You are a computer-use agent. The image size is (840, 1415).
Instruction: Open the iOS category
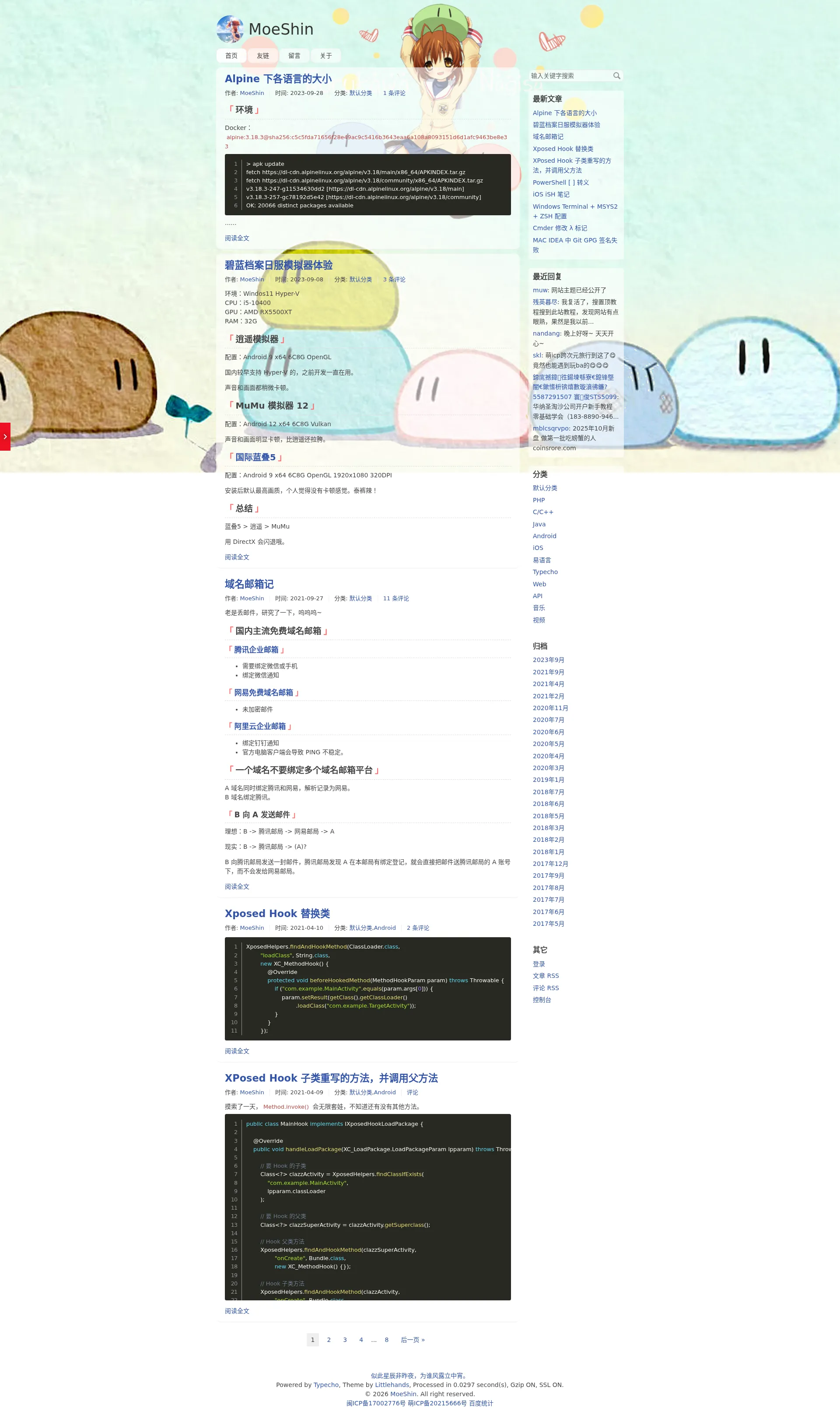pos(538,548)
